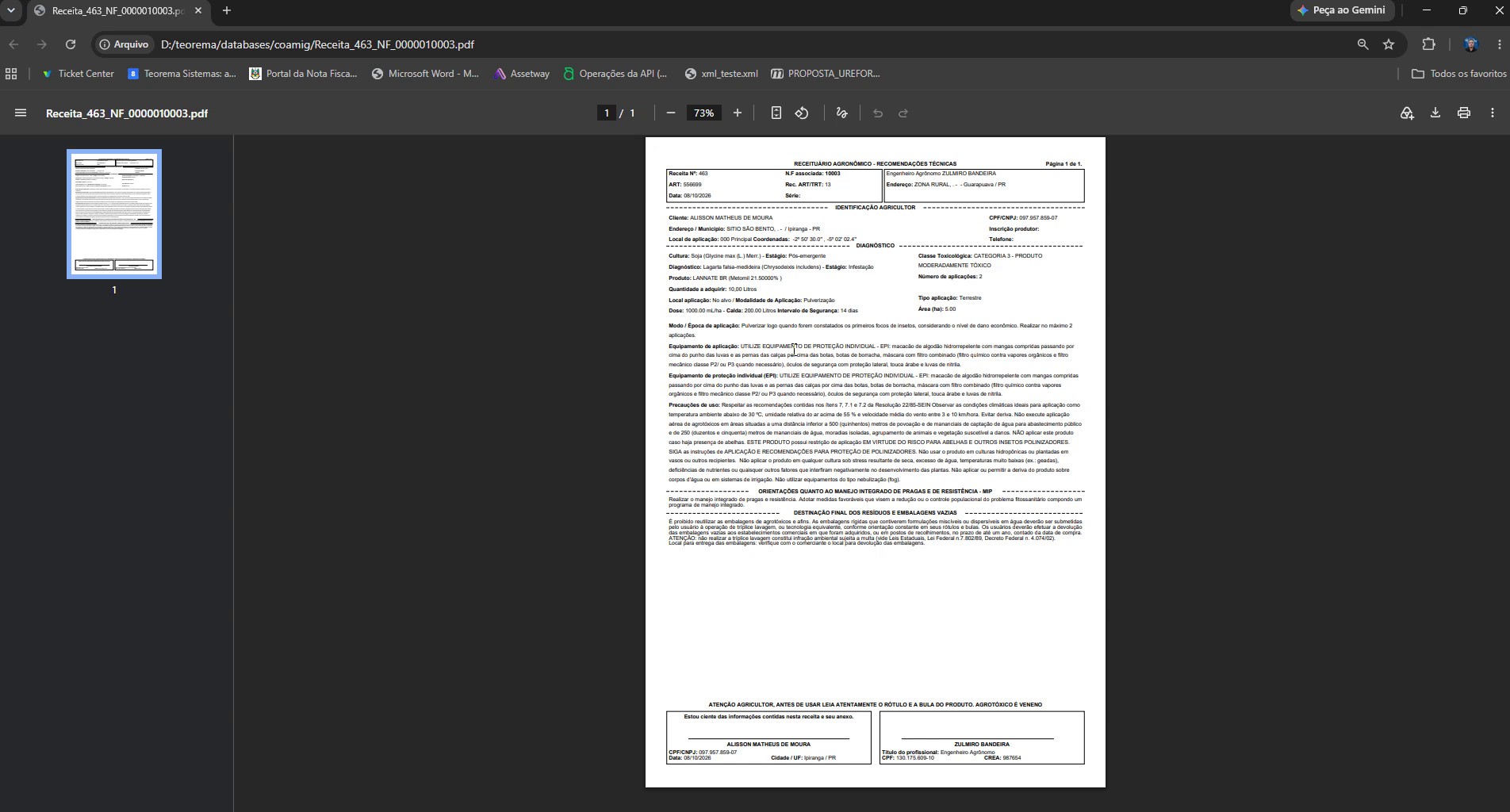This screenshot has height=812, width=1510.
Task: Open the Teorema Sistemas bookmark
Action: tap(182, 74)
